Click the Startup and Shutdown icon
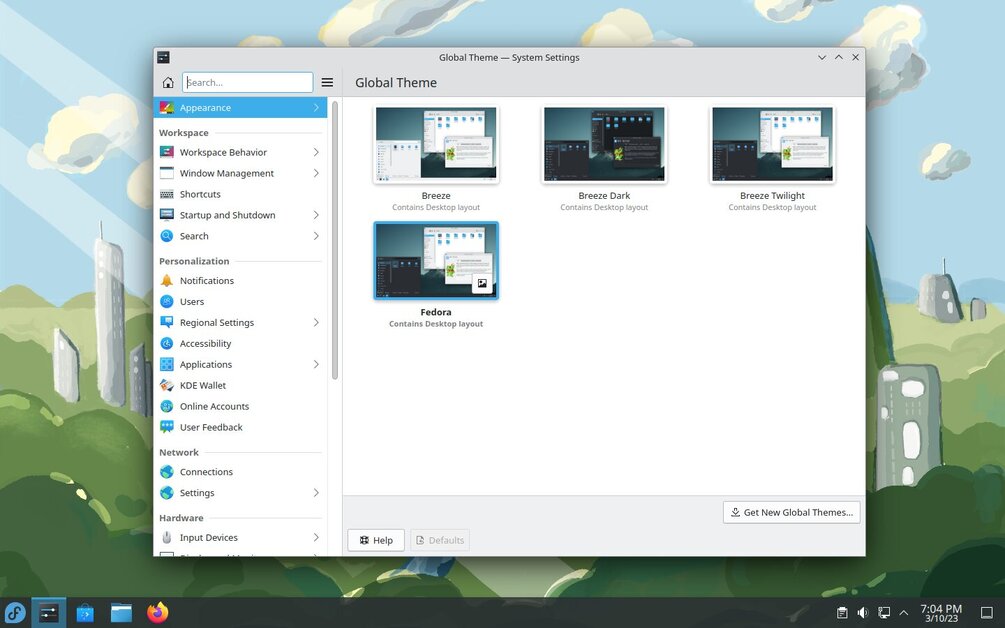Viewport: 1005px width, 628px height. tap(167, 215)
